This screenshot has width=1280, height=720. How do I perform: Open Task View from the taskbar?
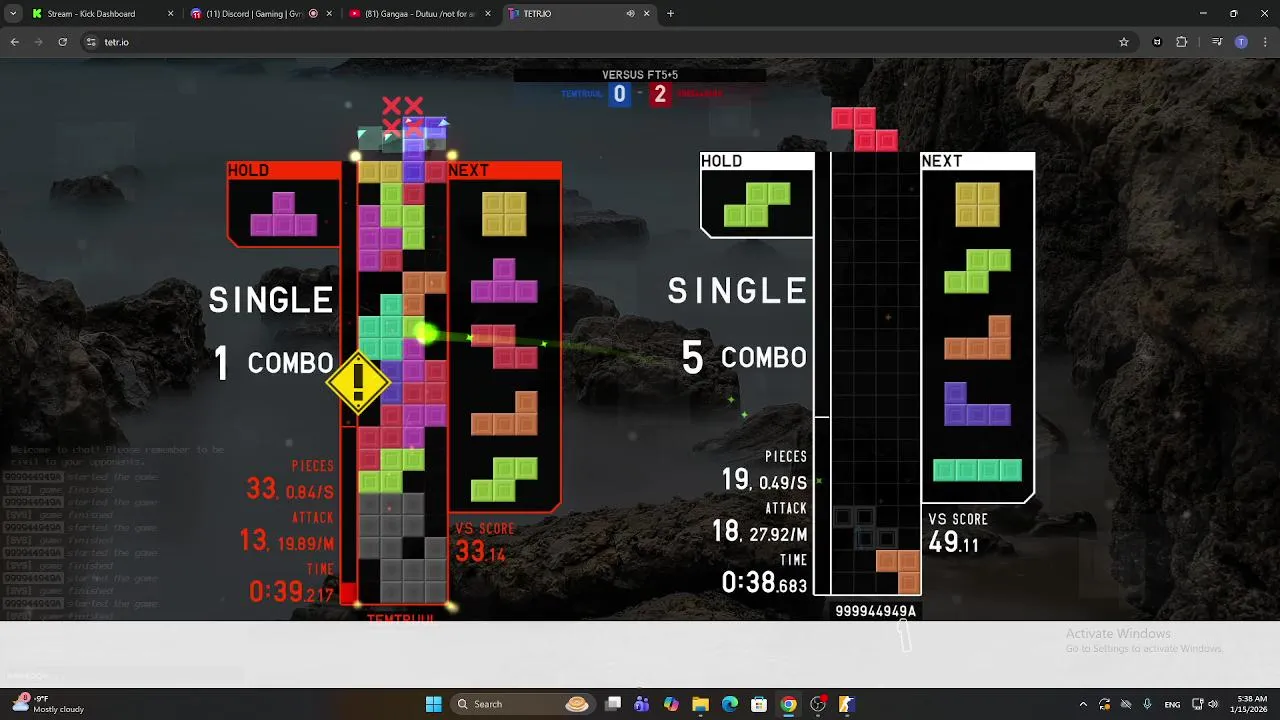[613, 704]
